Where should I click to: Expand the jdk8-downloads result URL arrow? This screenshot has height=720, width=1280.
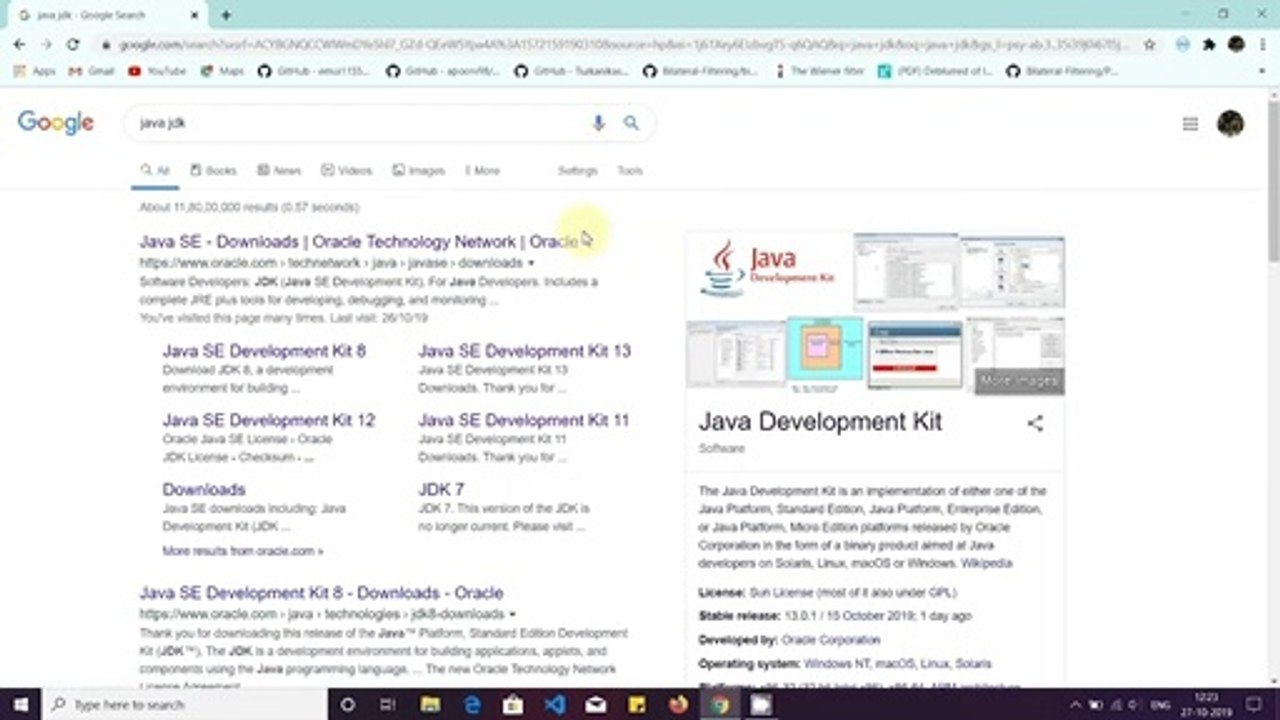click(513, 614)
